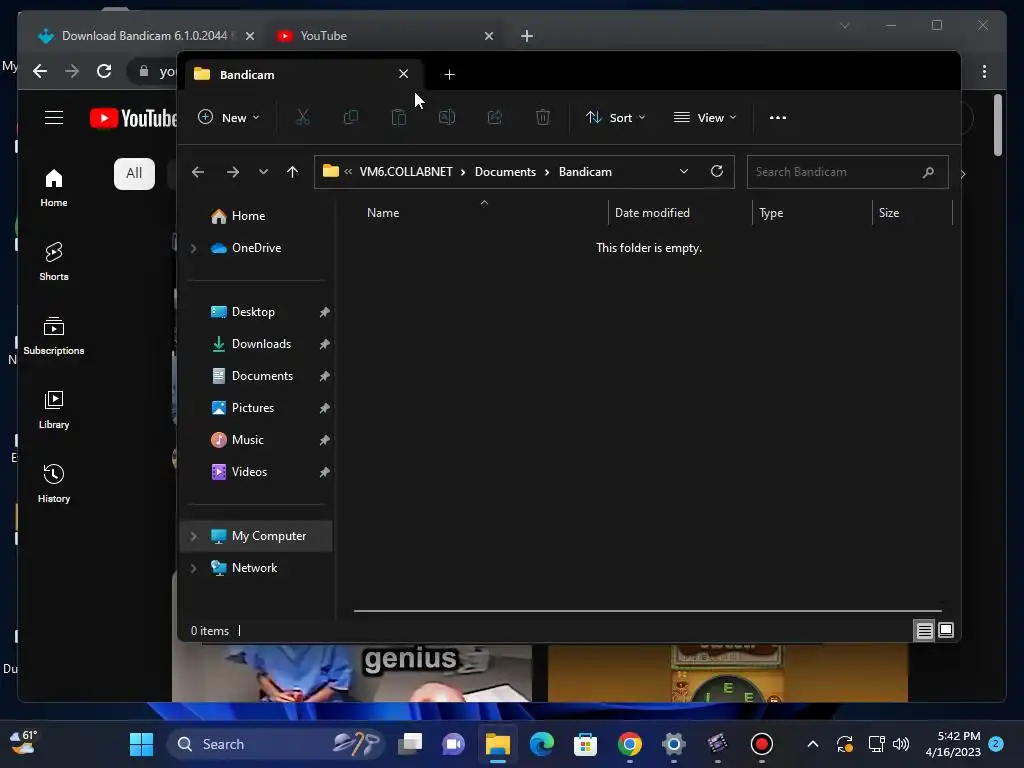Screen dimensions: 1024x768
Task: Expand recent locations chevron in Explorer
Action: (263, 172)
